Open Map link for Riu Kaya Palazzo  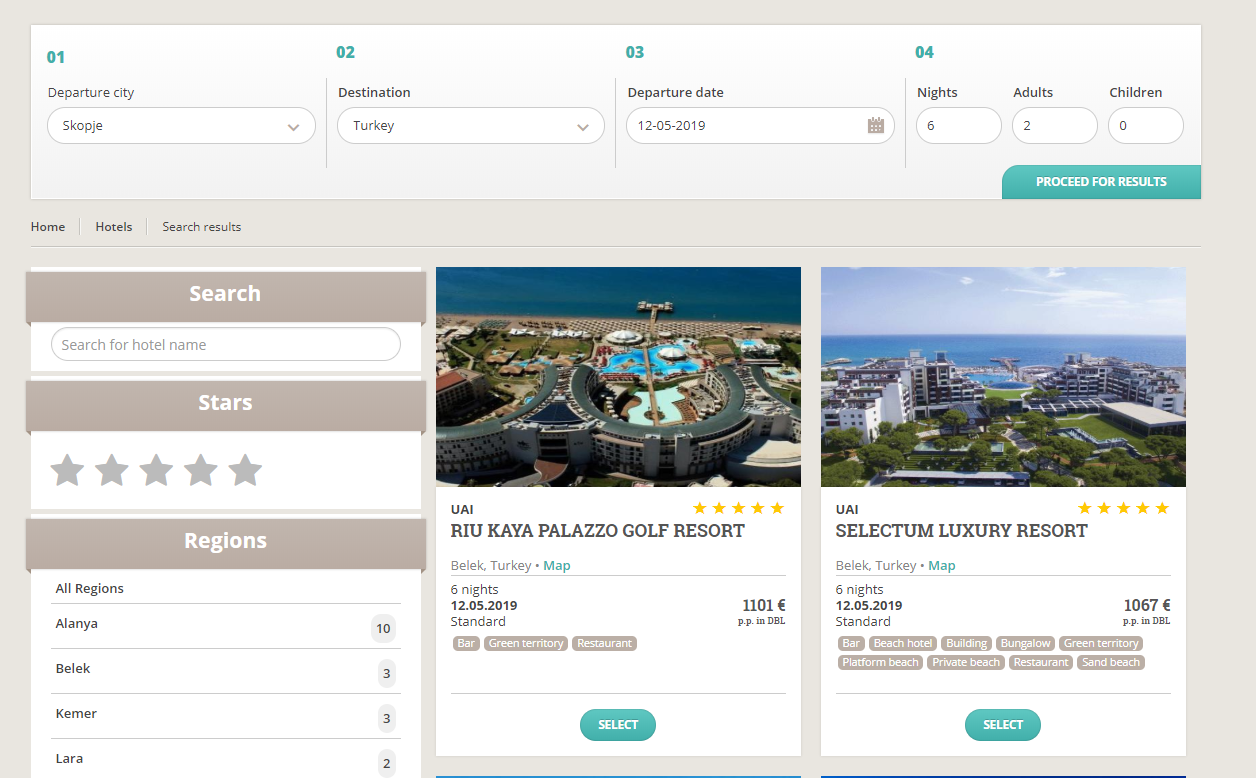tap(557, 566)
